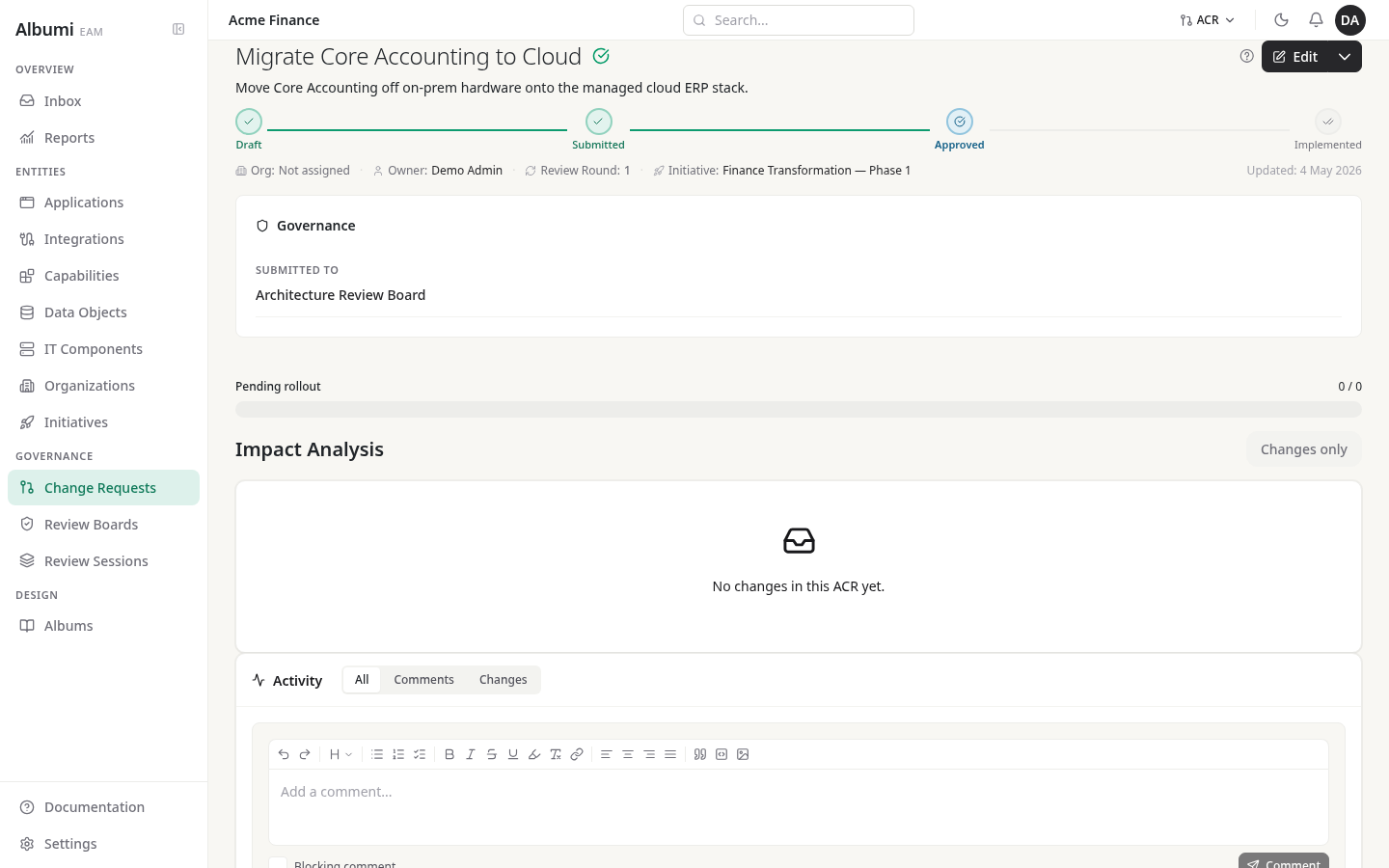Insert a bullet list

point(377,754)
